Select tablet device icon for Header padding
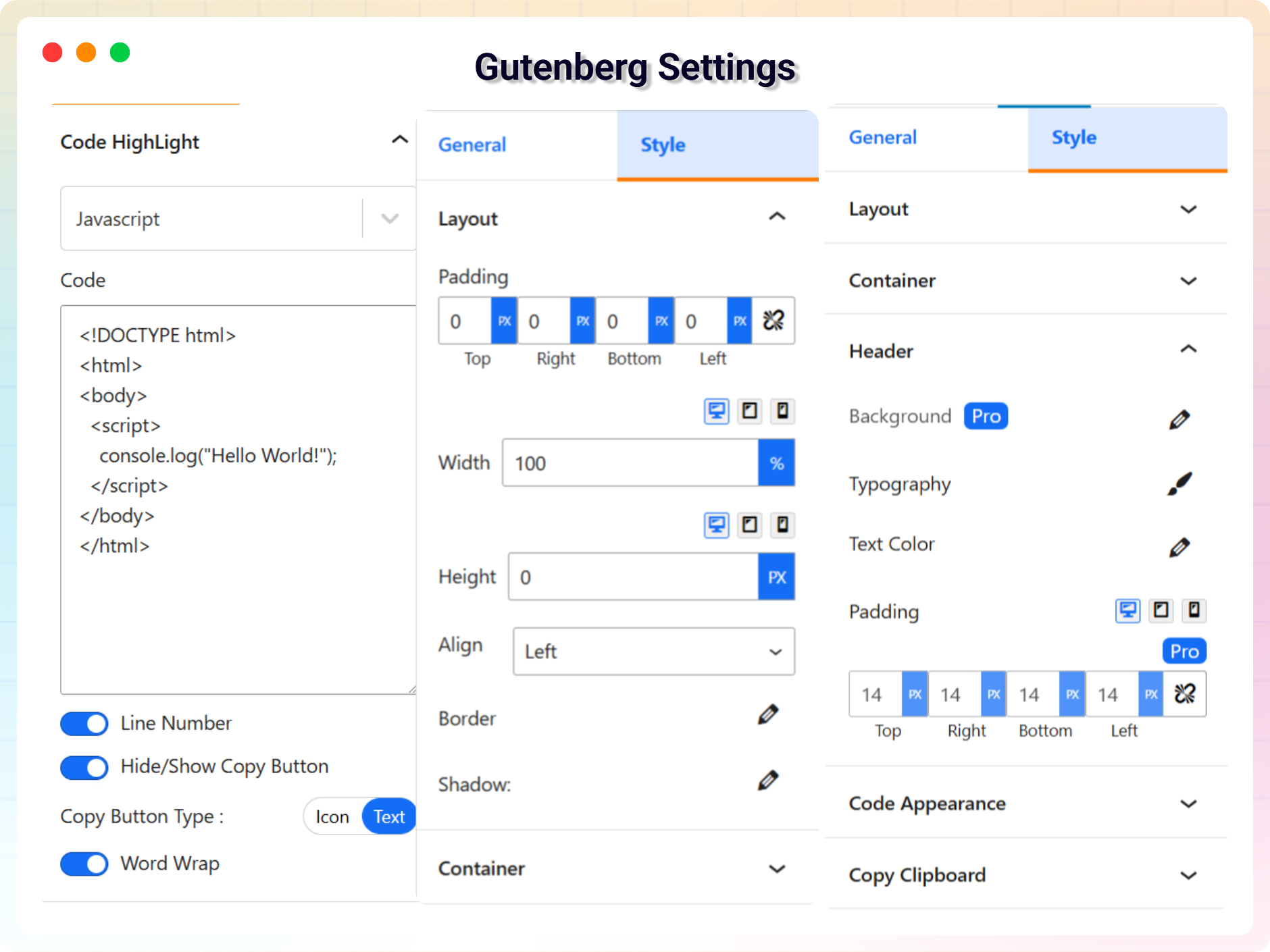The height and width of the screenshot is (952, 1270). [x=1161, y=610]
